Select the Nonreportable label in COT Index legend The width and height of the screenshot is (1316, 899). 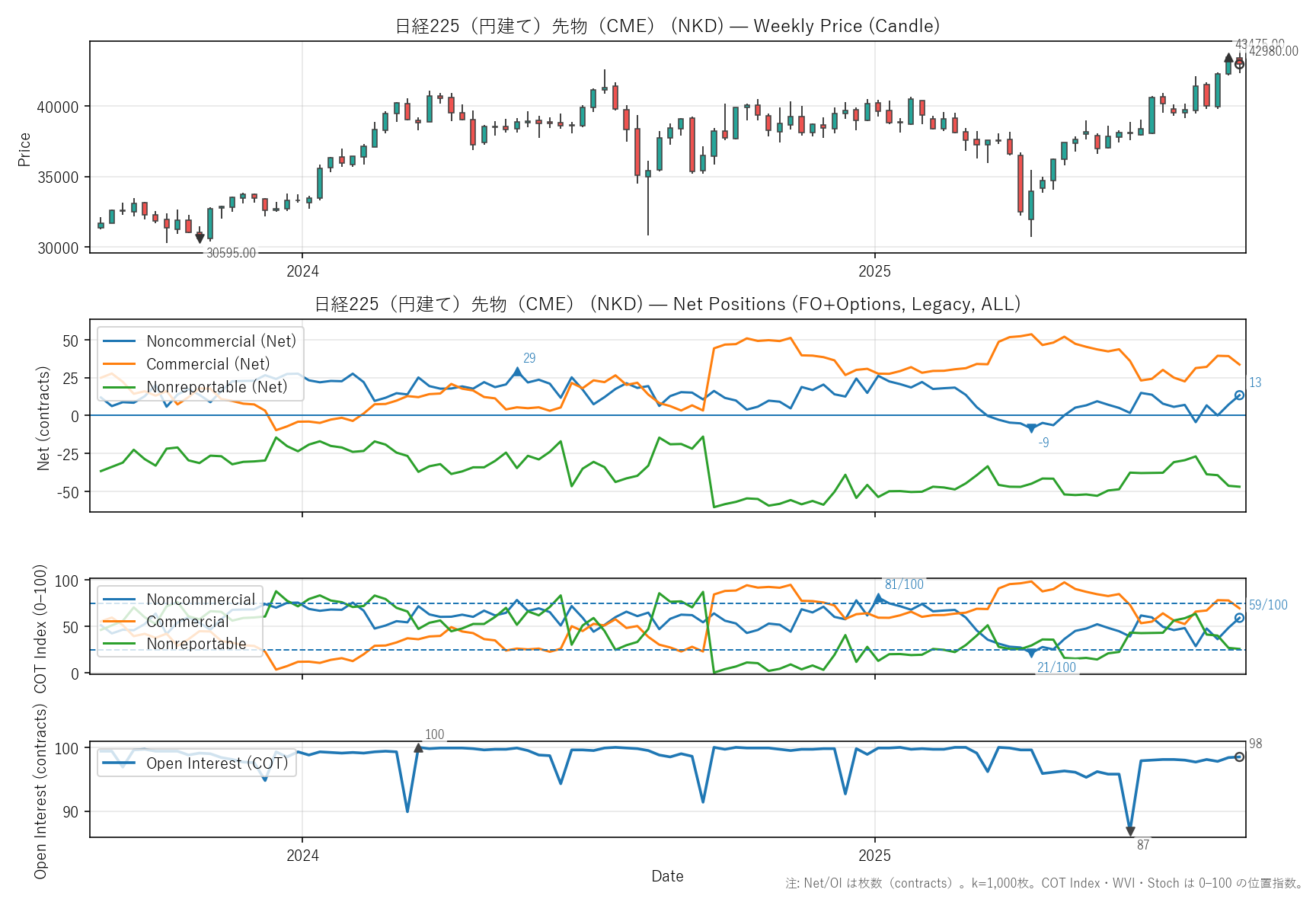196,644
